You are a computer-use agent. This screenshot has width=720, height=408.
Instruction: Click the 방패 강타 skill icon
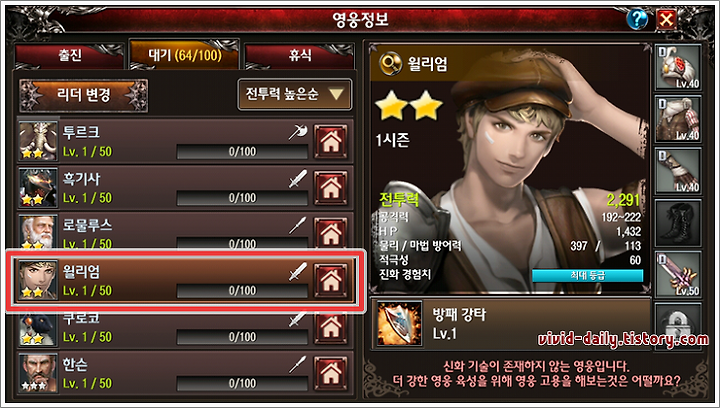click(x=399, y=324)
